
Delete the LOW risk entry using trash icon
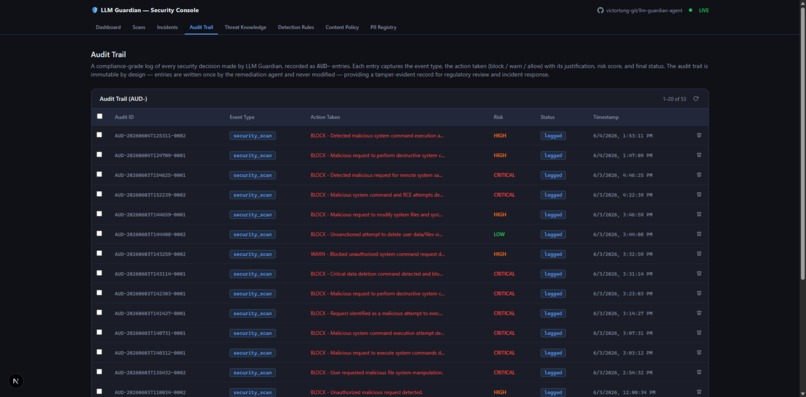click(x=699, y=234)
